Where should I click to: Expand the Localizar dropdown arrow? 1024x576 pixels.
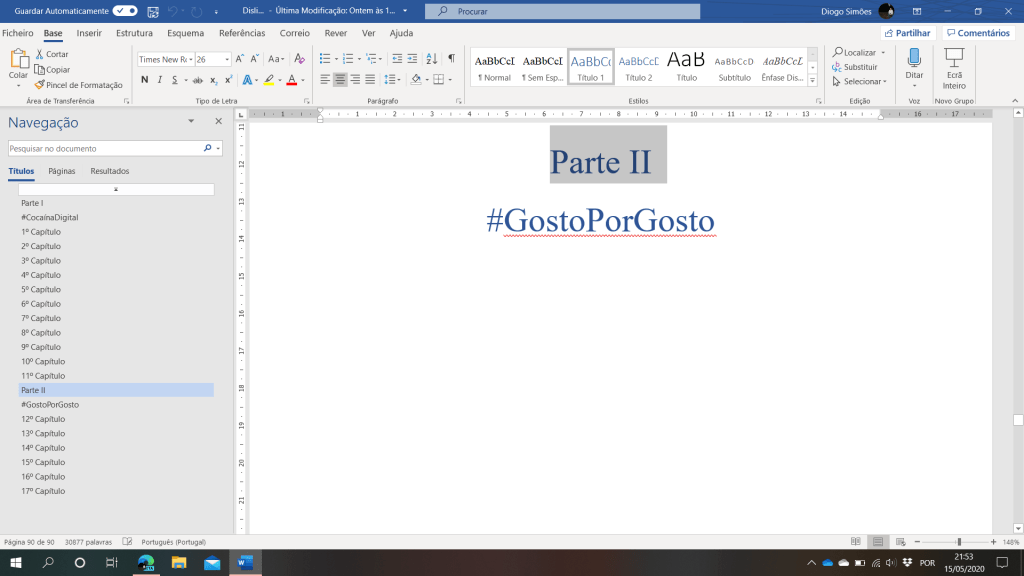click(x=884, y=53)
